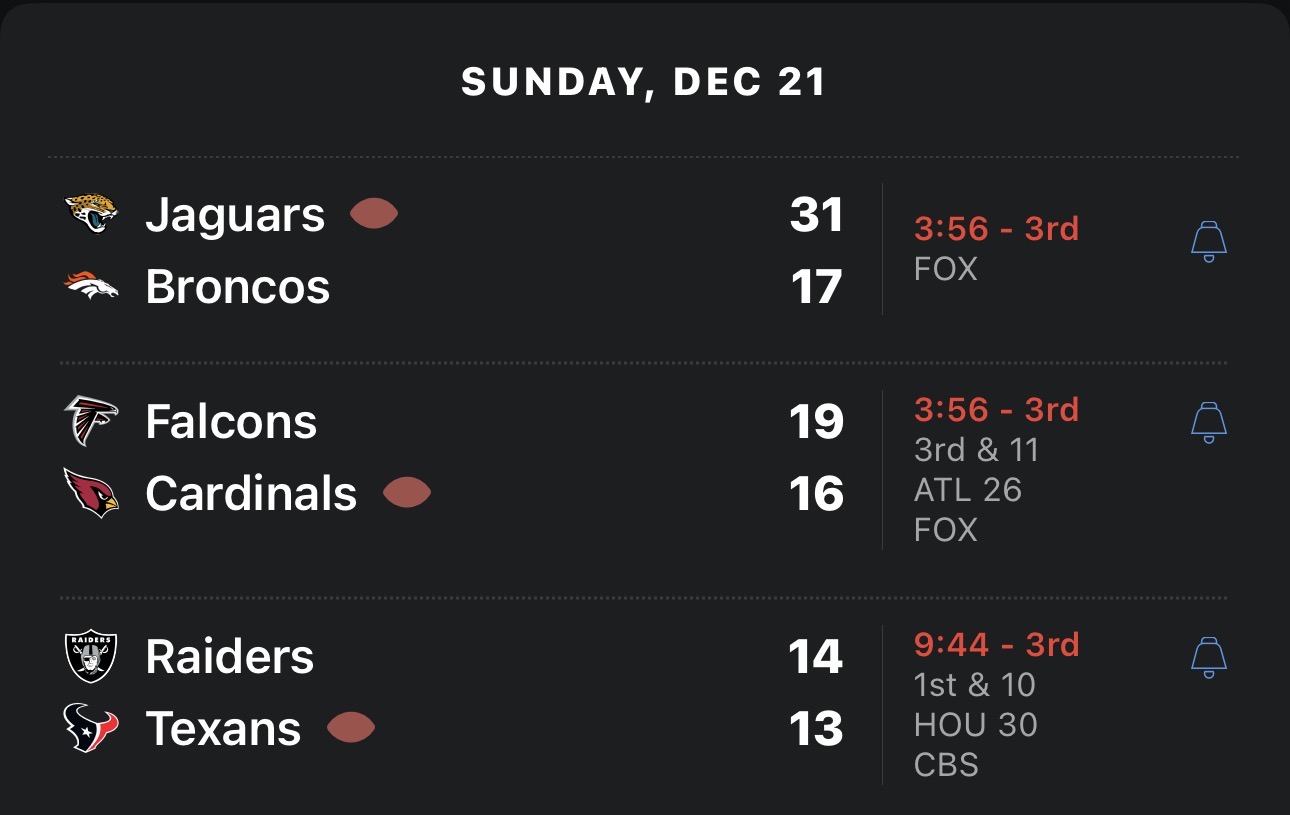Click the Falcons team logo
The width and height of the screenshot is (1290, 815).
(91, 421)
